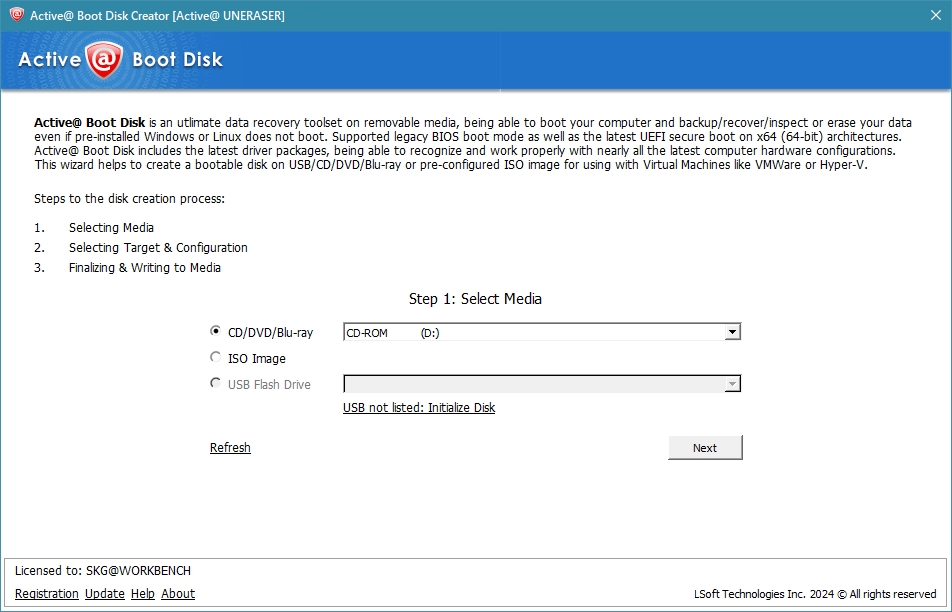Click the Update link
The image size is (952, 612).
click(x=104, y=594)
